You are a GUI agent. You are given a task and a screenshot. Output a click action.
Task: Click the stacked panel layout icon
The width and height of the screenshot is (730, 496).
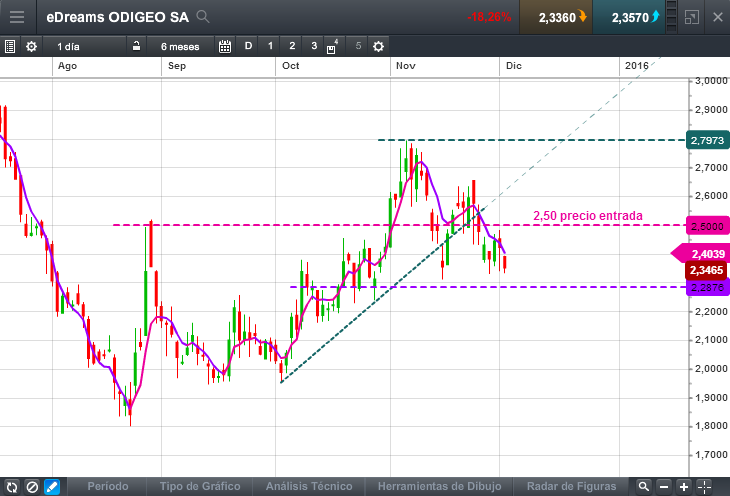tap(671, 17)
